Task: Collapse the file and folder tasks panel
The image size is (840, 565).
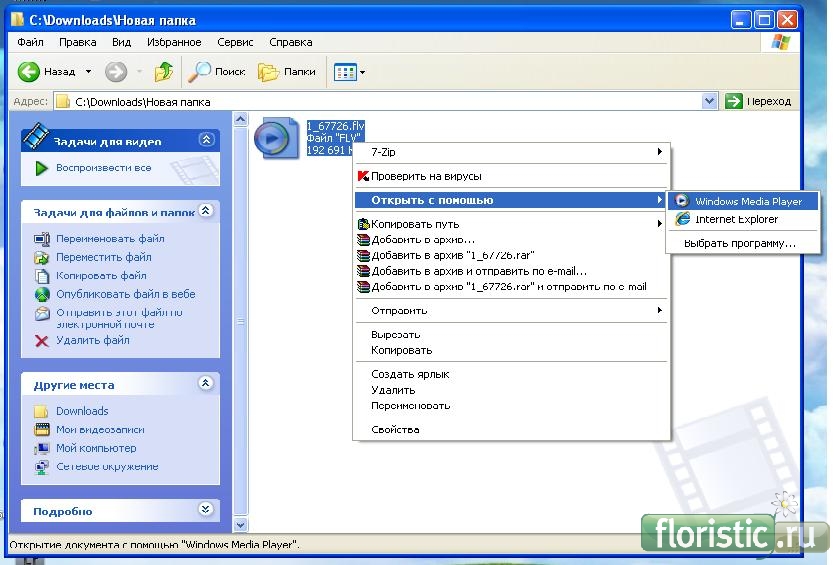Action: tap(206, 211)
